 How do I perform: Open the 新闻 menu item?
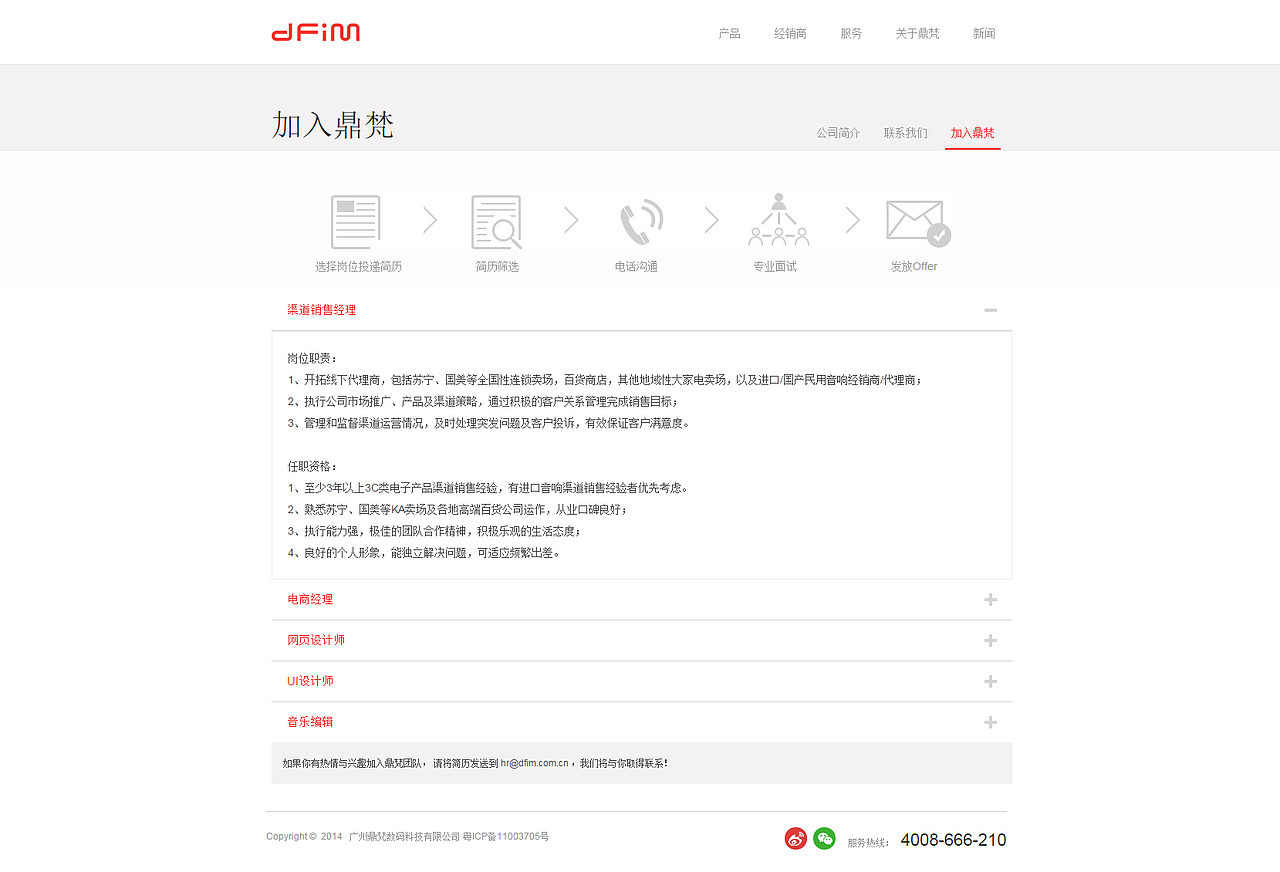tap(984, 33)
